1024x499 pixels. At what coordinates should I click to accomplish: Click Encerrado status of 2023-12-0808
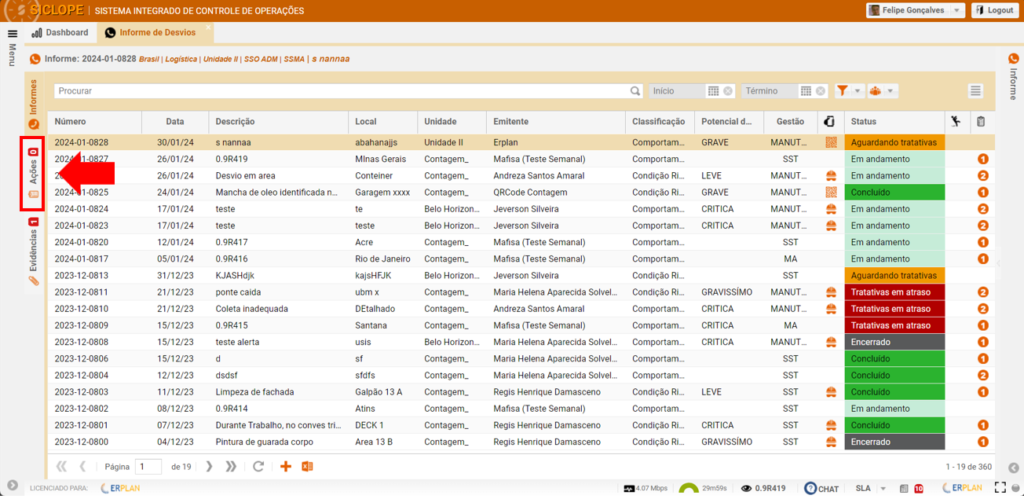(894, 342)
